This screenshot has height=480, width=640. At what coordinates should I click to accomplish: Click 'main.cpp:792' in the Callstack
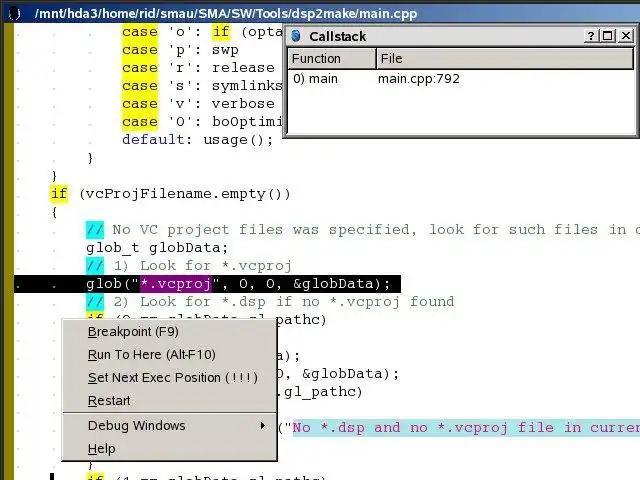point(419,78)
